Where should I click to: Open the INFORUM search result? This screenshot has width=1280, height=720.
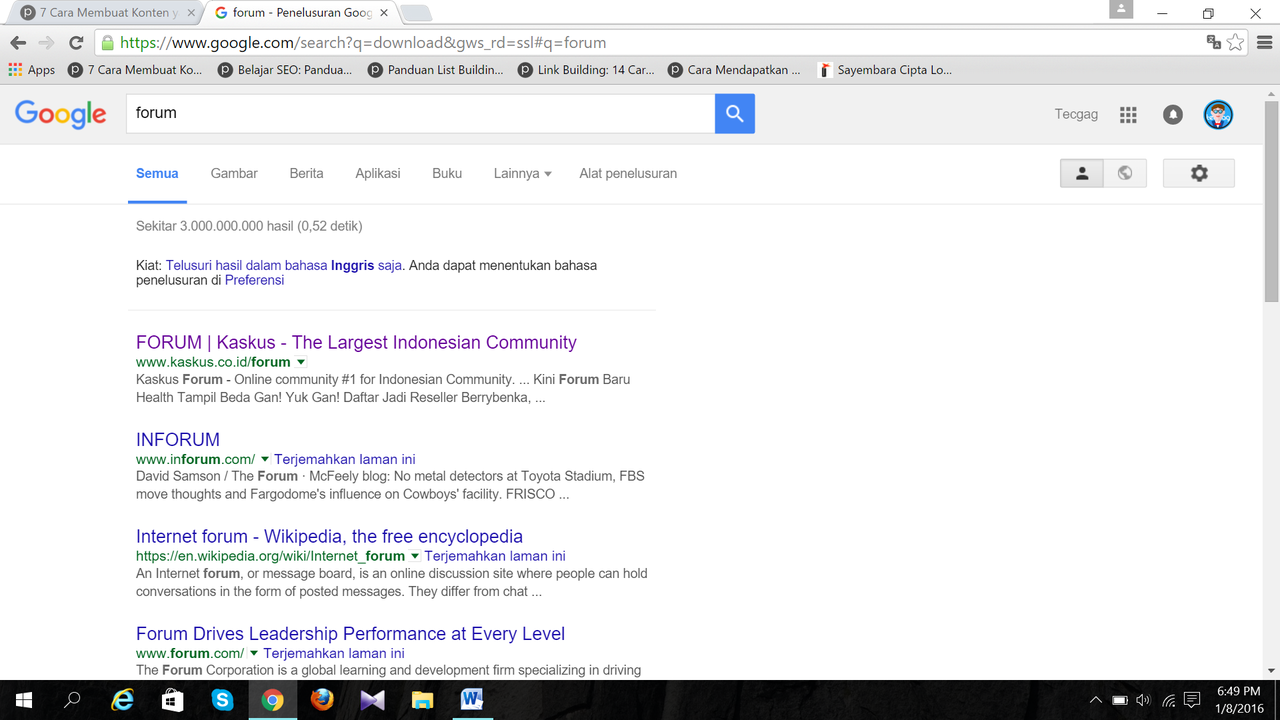point(178,439)
